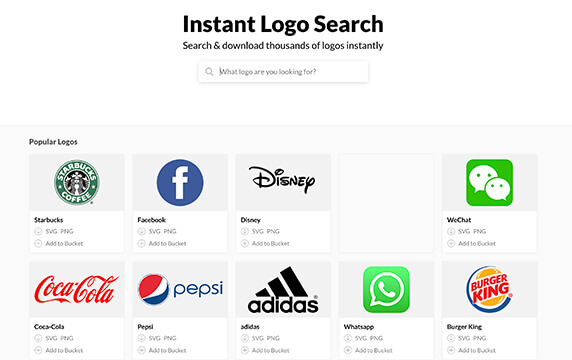Download WeChat logo as PNG
The image size is (572, 360).
point(479,231)
